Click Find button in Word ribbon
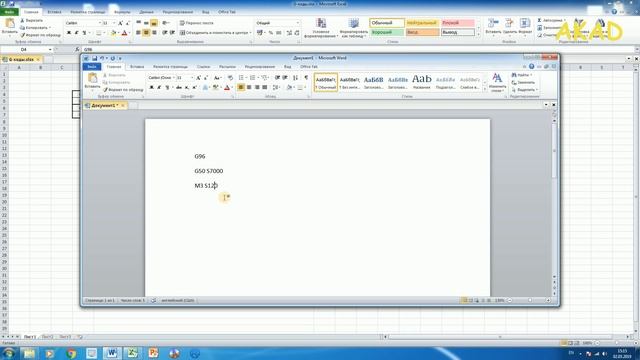 coord(522,75)
